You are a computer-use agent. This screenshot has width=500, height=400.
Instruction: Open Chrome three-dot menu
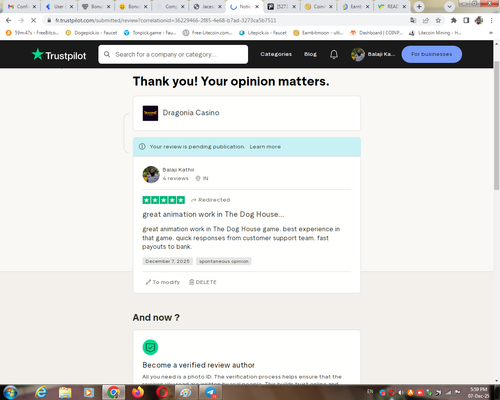pos(491,20)
